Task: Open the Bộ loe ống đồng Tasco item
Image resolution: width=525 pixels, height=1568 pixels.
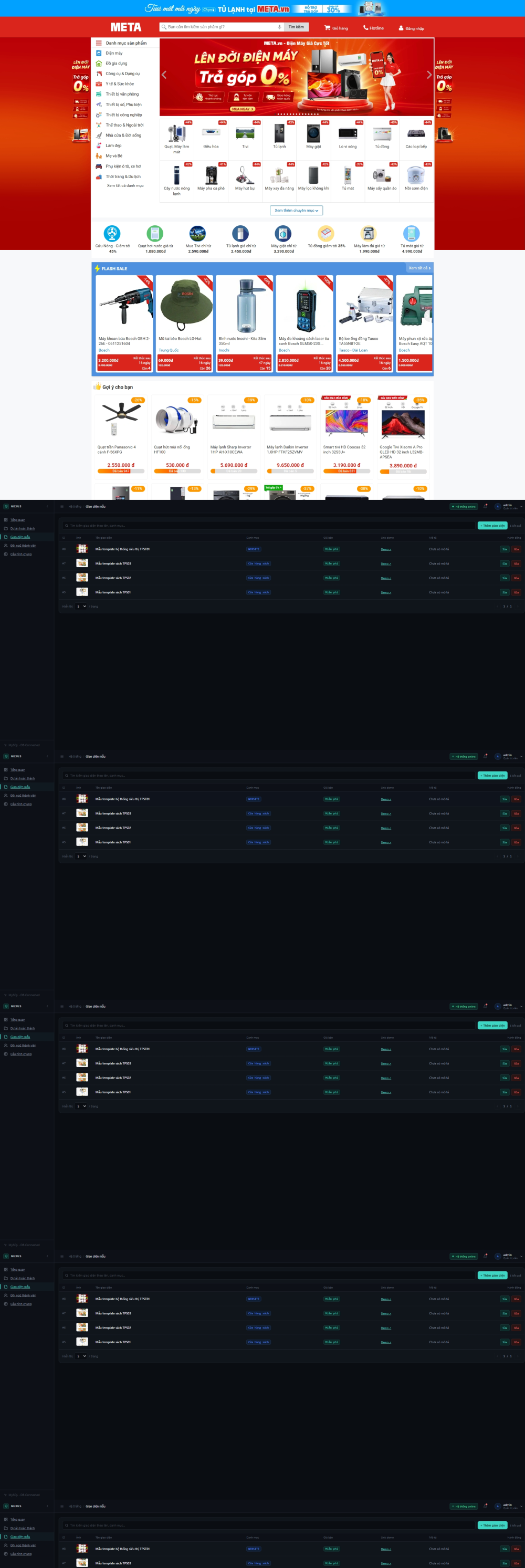Action: click(x=365, y=323)
